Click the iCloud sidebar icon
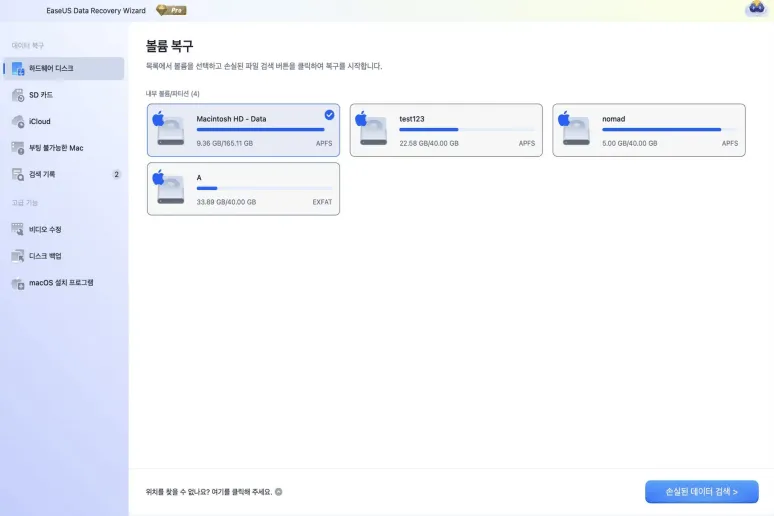 coord(17,121)
